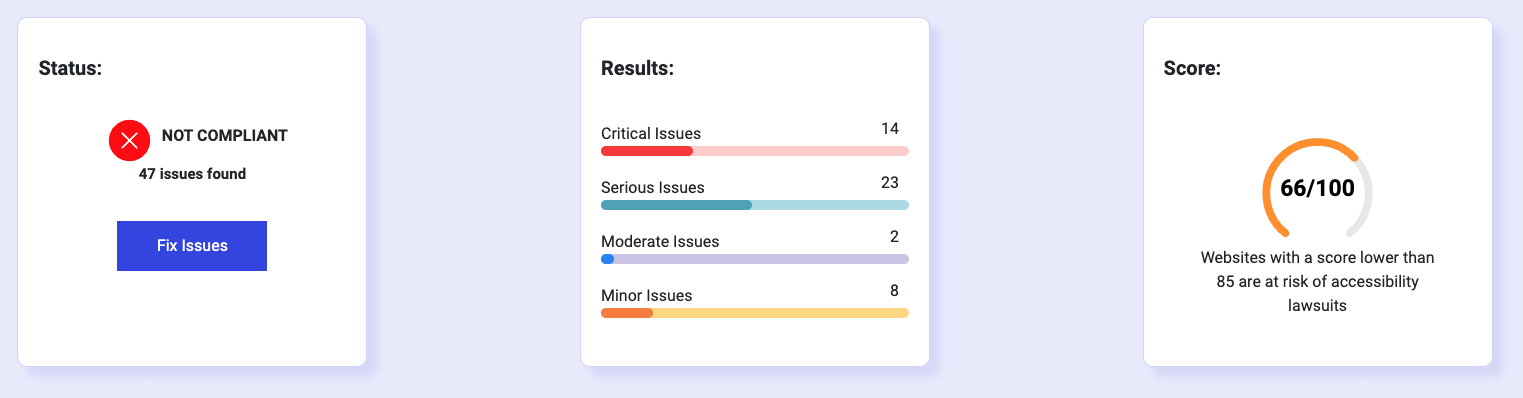Click the Status heading
Viewport: 1523px width, 398px height.
click(71, 69)
